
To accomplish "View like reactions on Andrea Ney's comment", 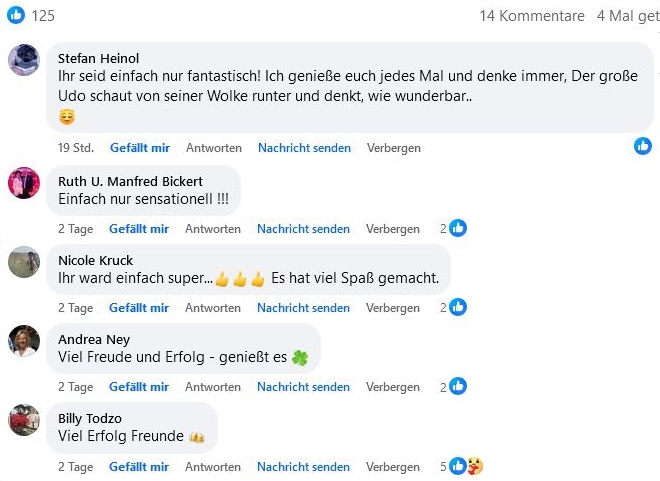I will pyautogui.click(x=458, y=386).
